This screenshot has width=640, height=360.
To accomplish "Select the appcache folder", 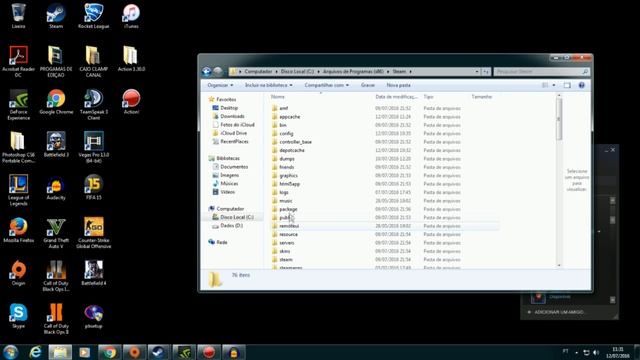I will tap(289, 117).
